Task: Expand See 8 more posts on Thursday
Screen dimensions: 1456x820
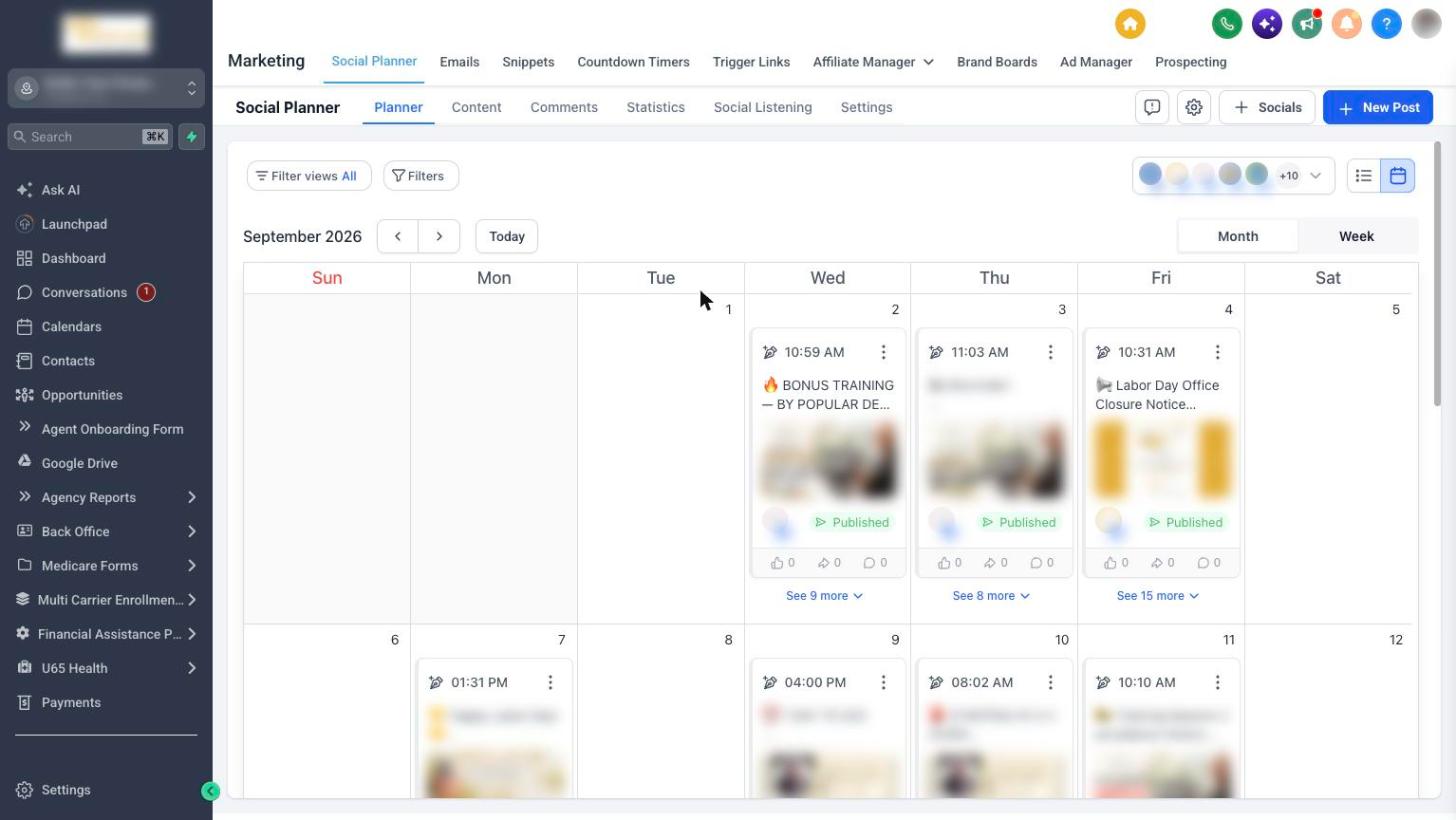Action: click(x=991, y=596)
